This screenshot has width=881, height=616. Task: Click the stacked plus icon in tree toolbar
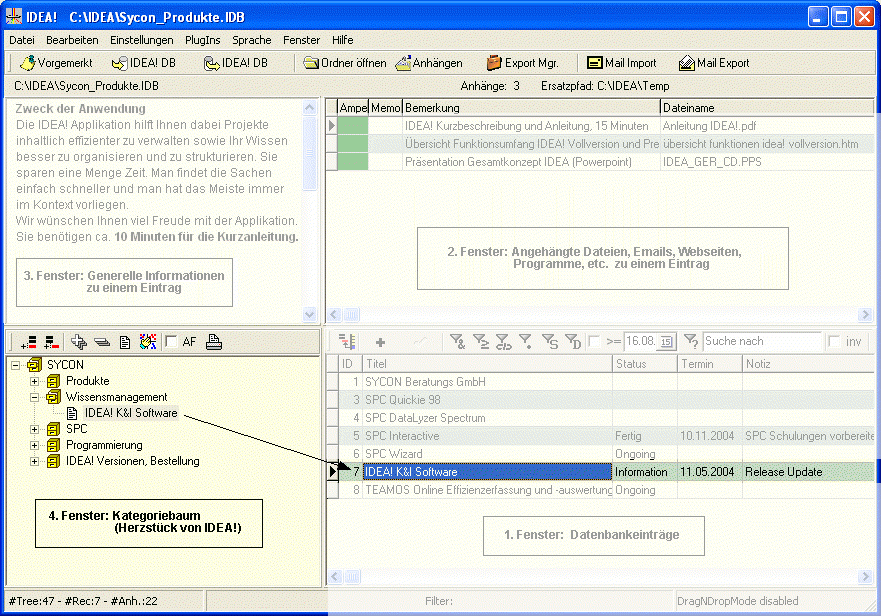pos(79,342)
